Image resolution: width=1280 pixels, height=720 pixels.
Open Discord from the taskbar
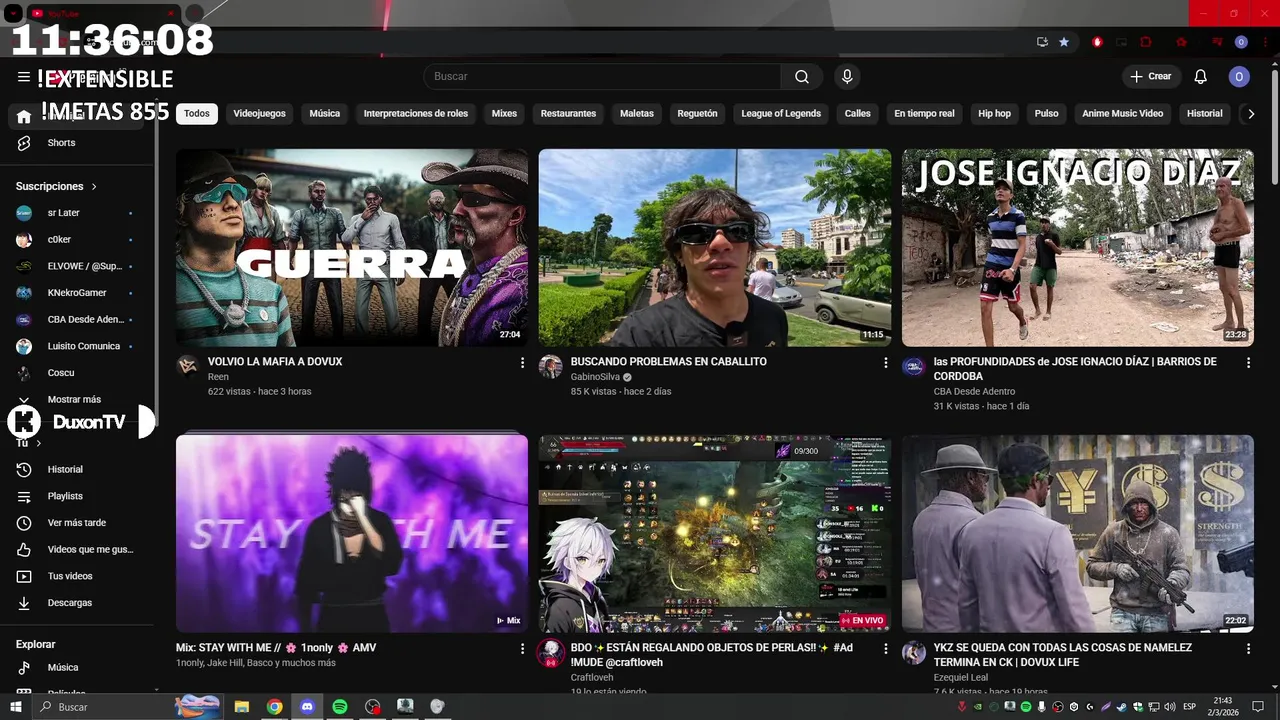click(x=307, y=707)
